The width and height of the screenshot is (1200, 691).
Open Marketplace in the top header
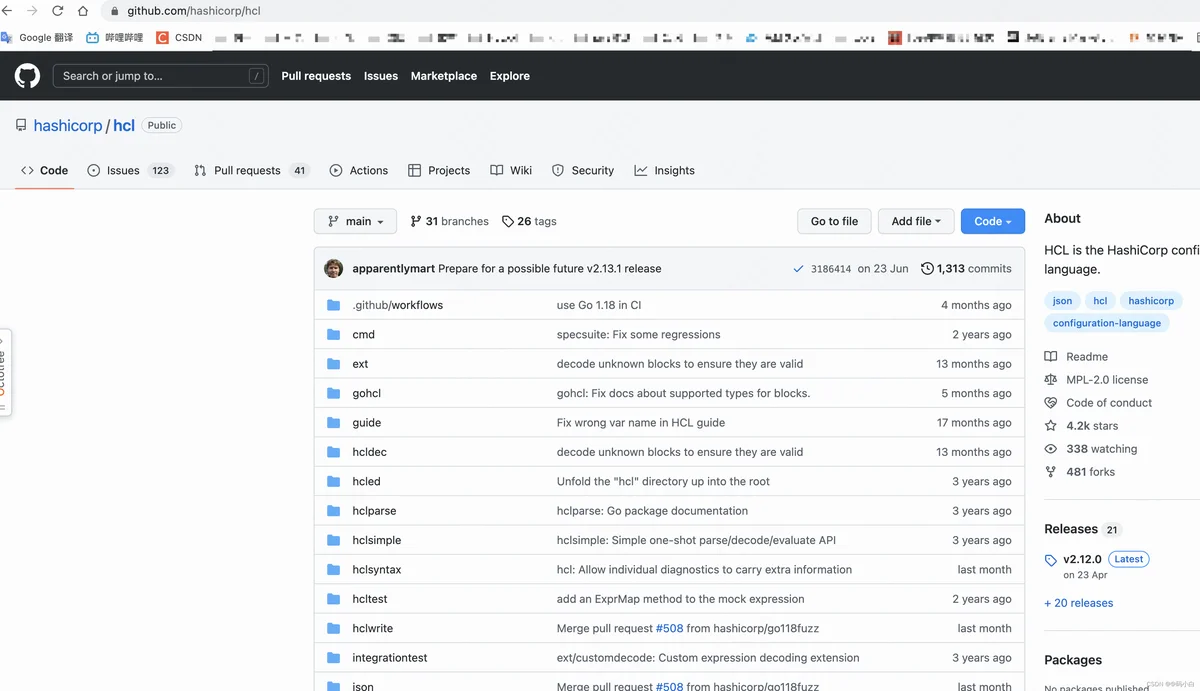point(444,76)
